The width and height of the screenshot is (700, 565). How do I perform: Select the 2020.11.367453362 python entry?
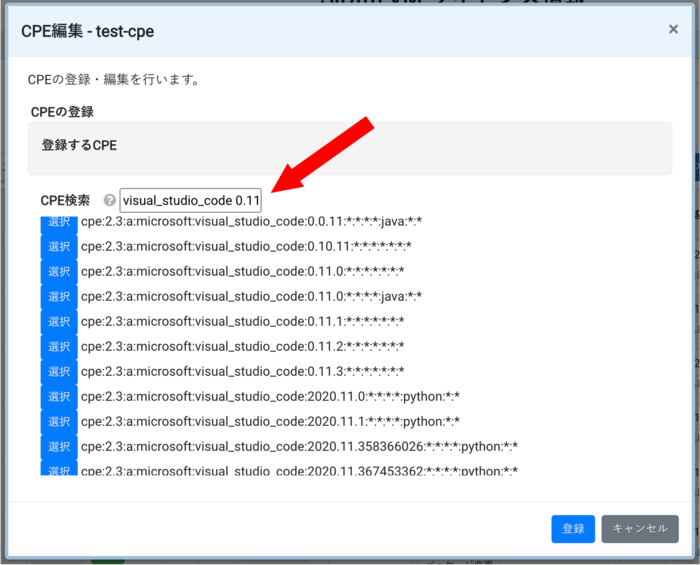(59, 468)
